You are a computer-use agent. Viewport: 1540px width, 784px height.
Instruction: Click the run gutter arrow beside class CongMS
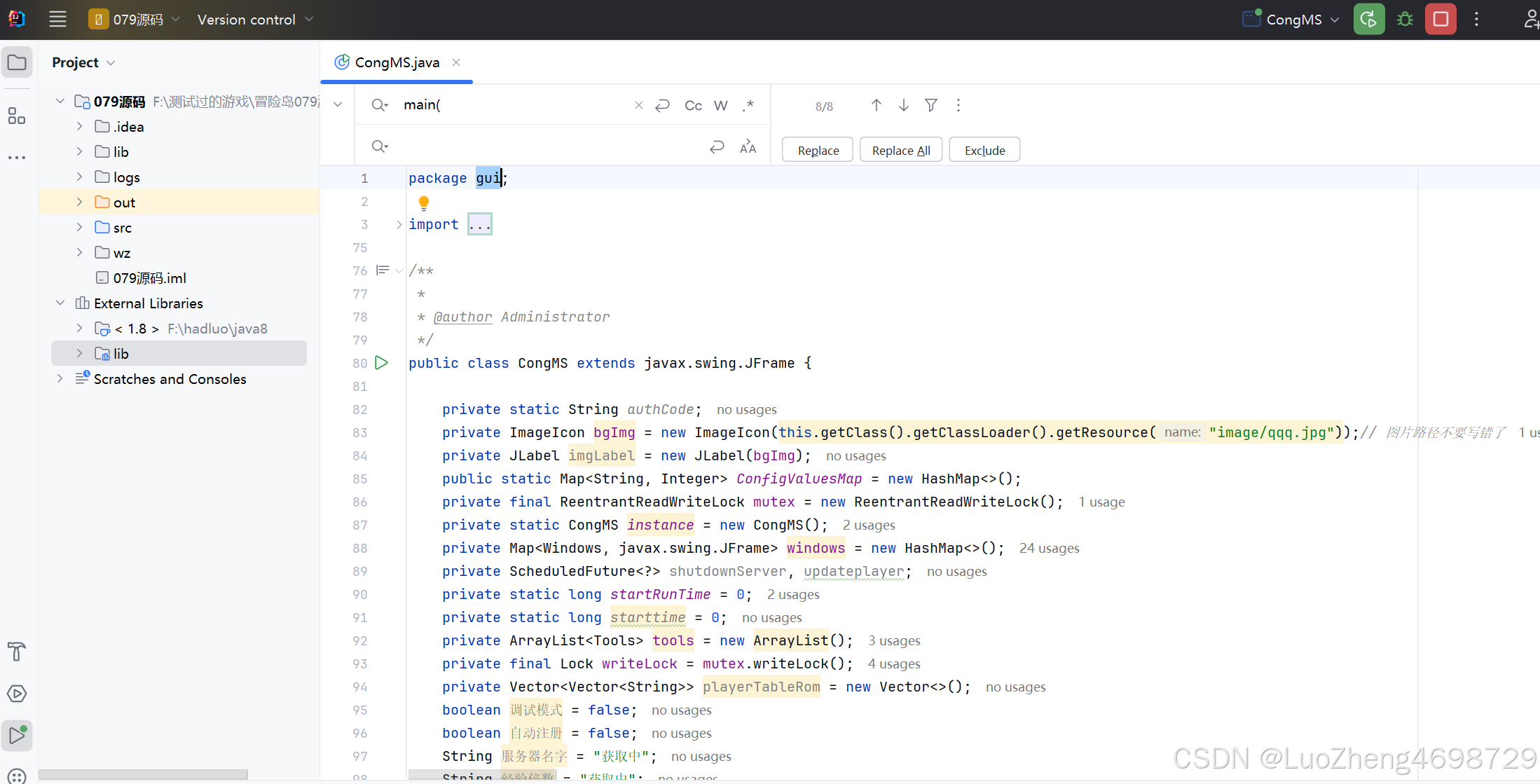382,363
